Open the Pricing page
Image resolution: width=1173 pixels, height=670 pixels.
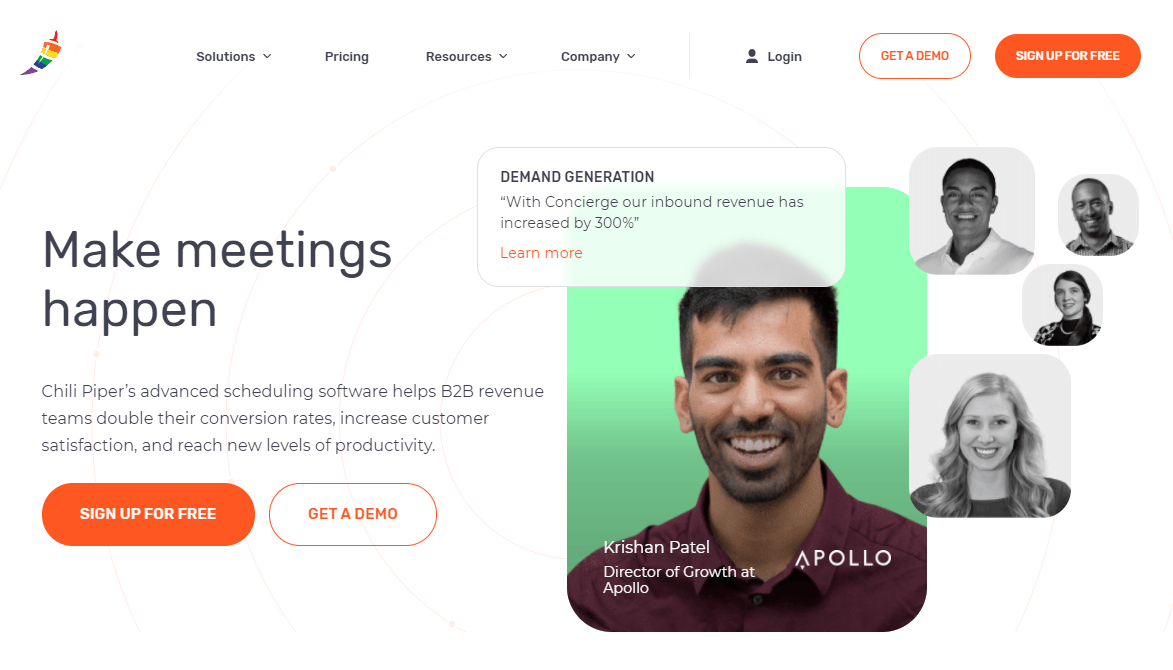coord(346,56)
